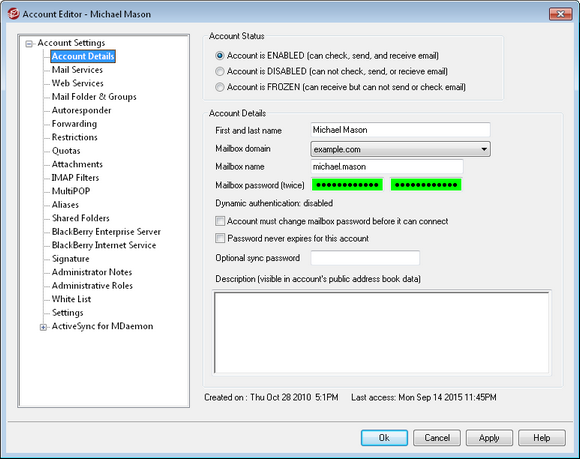Open the Mailbox domain dropdown
This screenshot has width=580, height=459.
401,149
